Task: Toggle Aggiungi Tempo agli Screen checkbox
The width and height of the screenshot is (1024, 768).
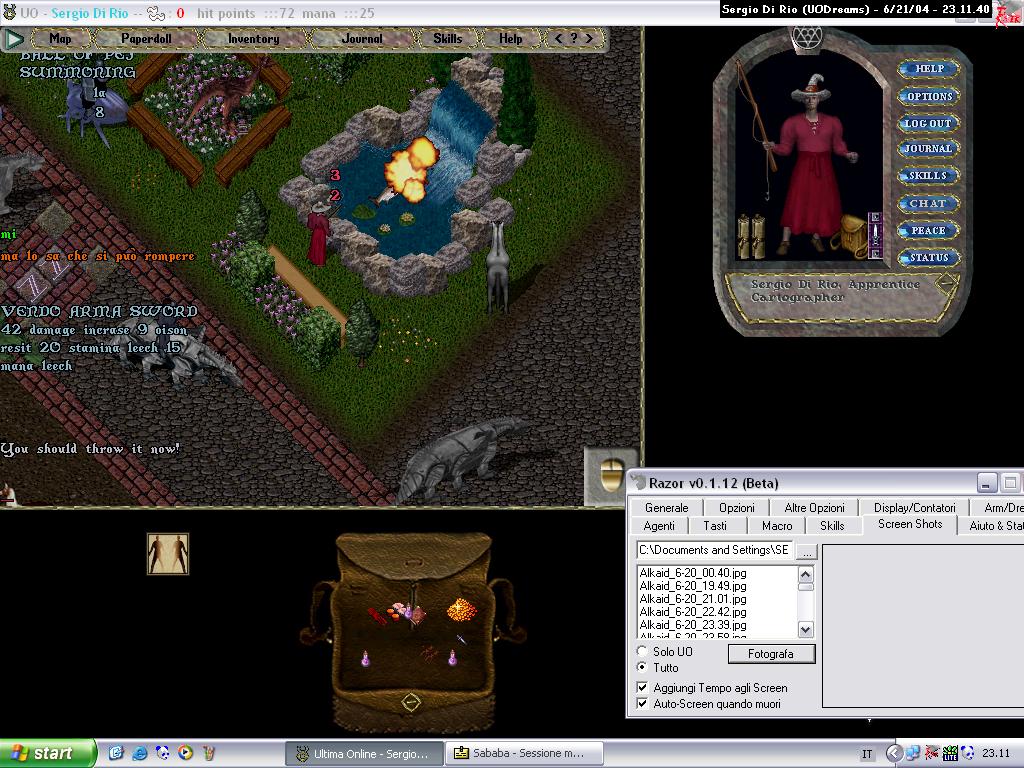Action: pos(643,688)
